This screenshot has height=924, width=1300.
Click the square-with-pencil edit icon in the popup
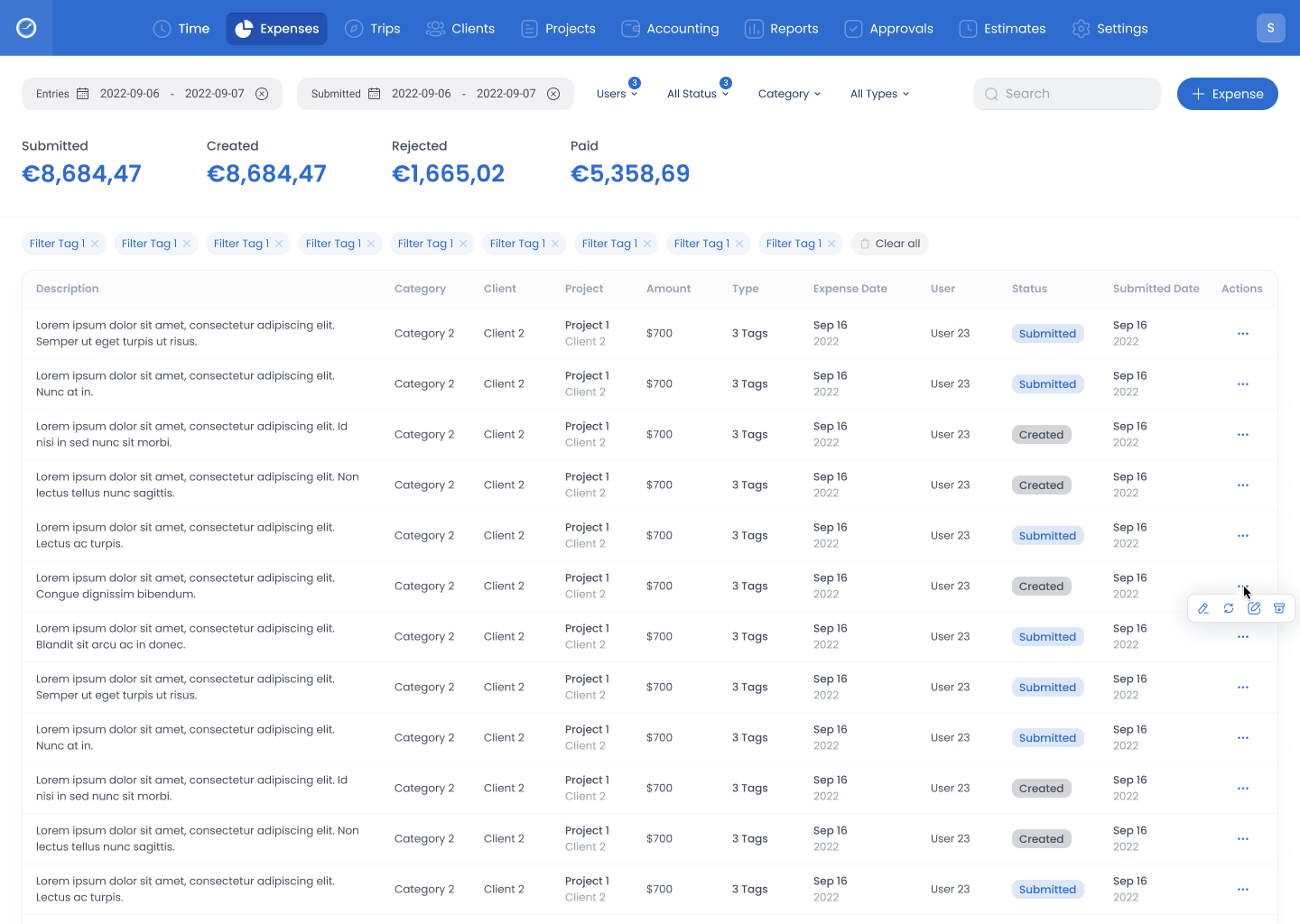(x=1254, y=608)
